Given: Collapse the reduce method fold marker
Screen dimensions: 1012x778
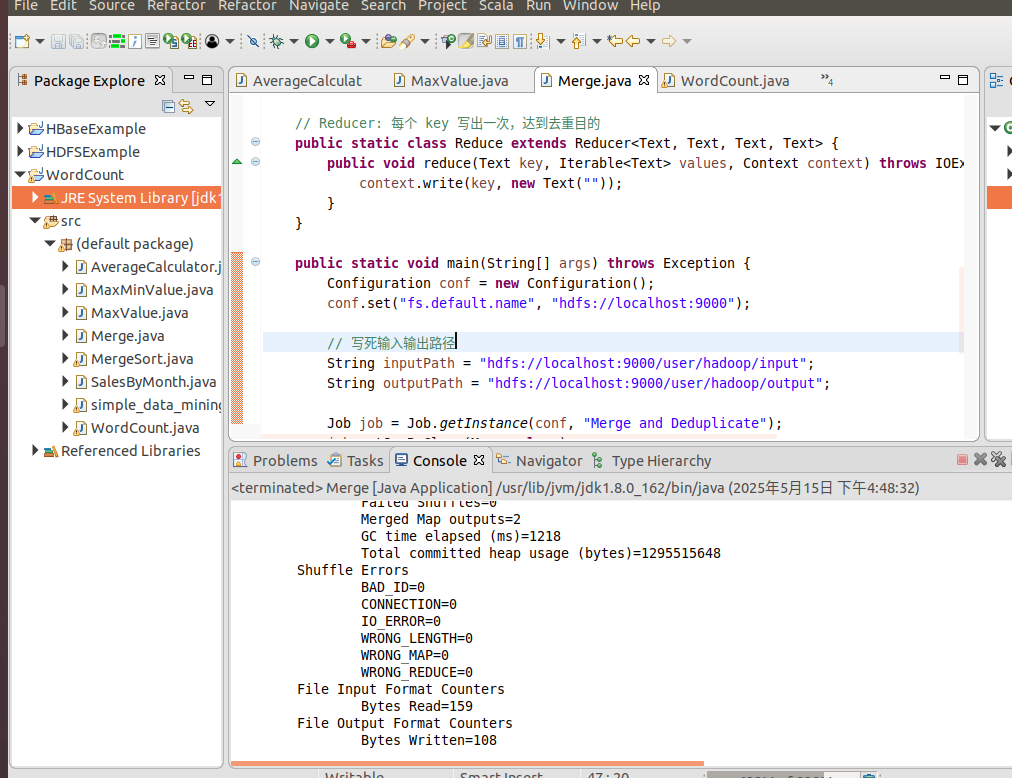Looking at the screenshot, I should [255, 162].
